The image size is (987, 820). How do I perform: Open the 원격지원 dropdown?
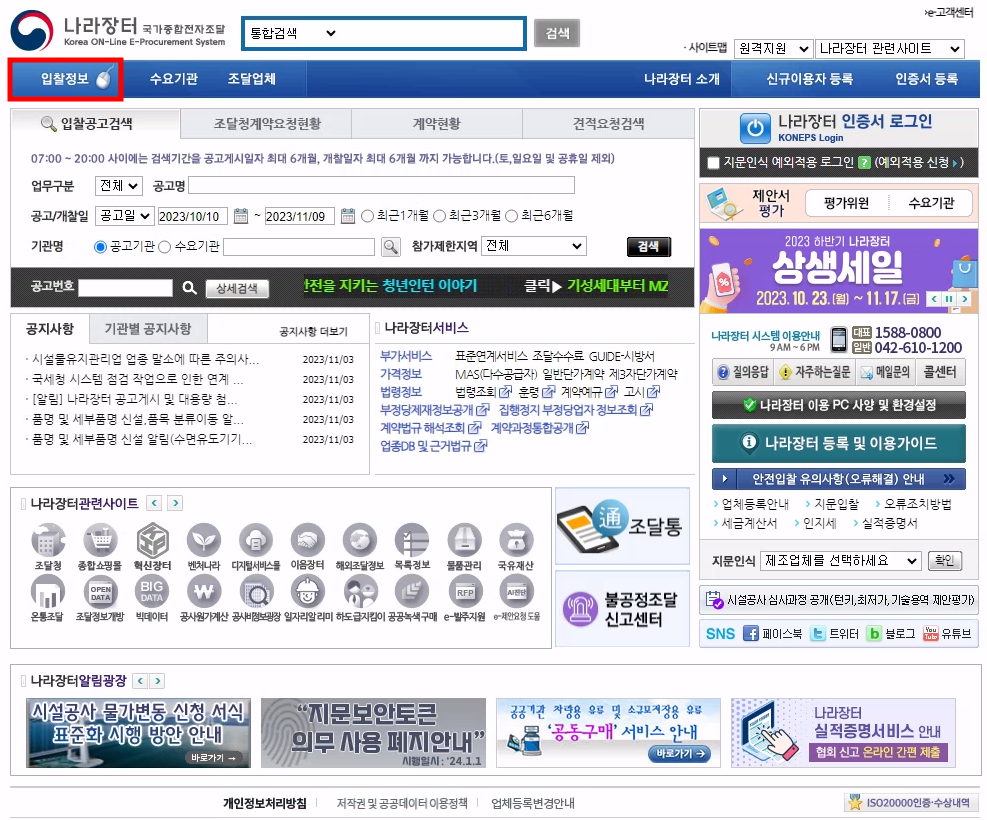[x=773, y=48]
